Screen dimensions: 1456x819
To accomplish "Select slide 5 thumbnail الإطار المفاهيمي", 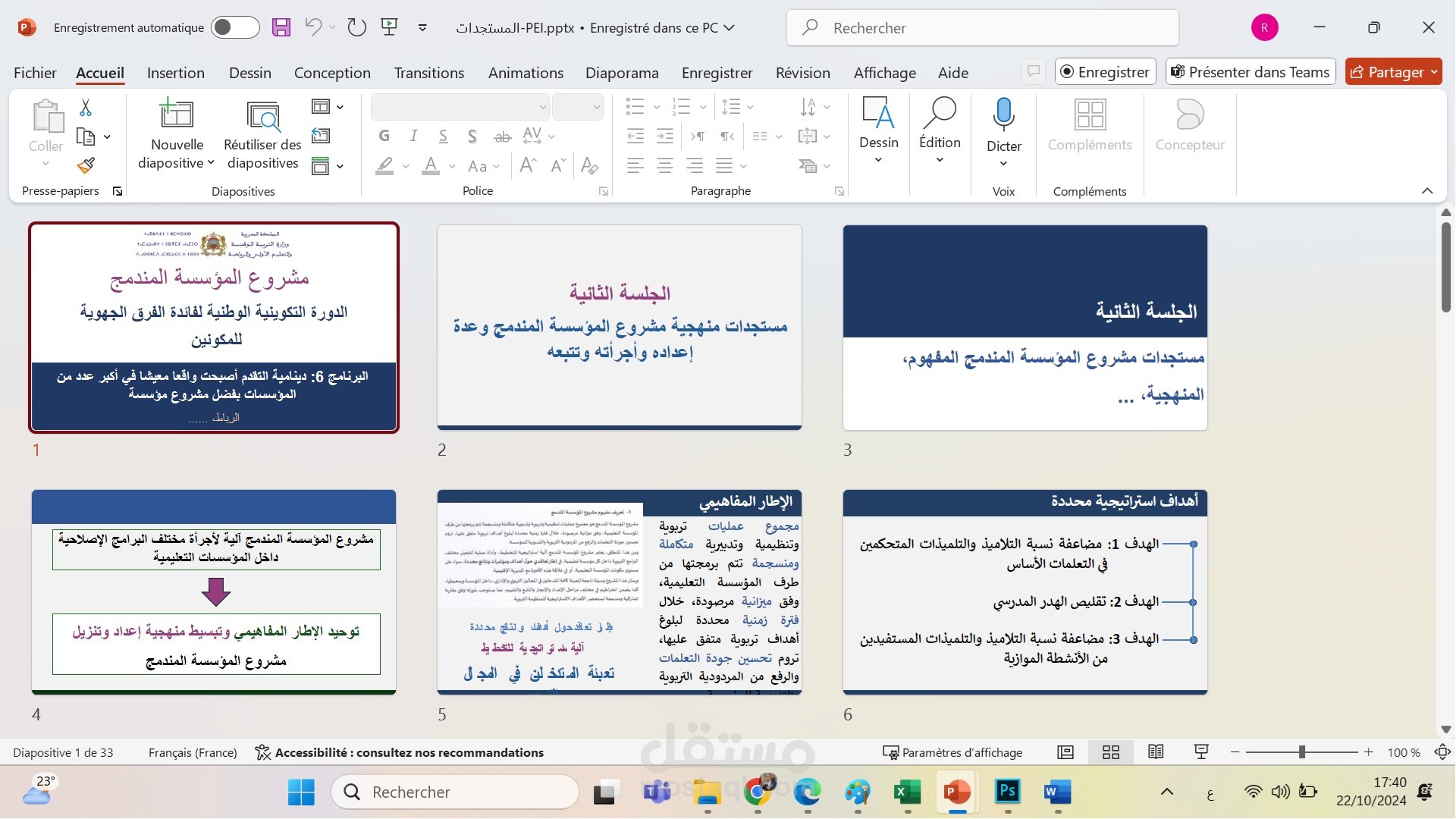I will pos(619,592).
